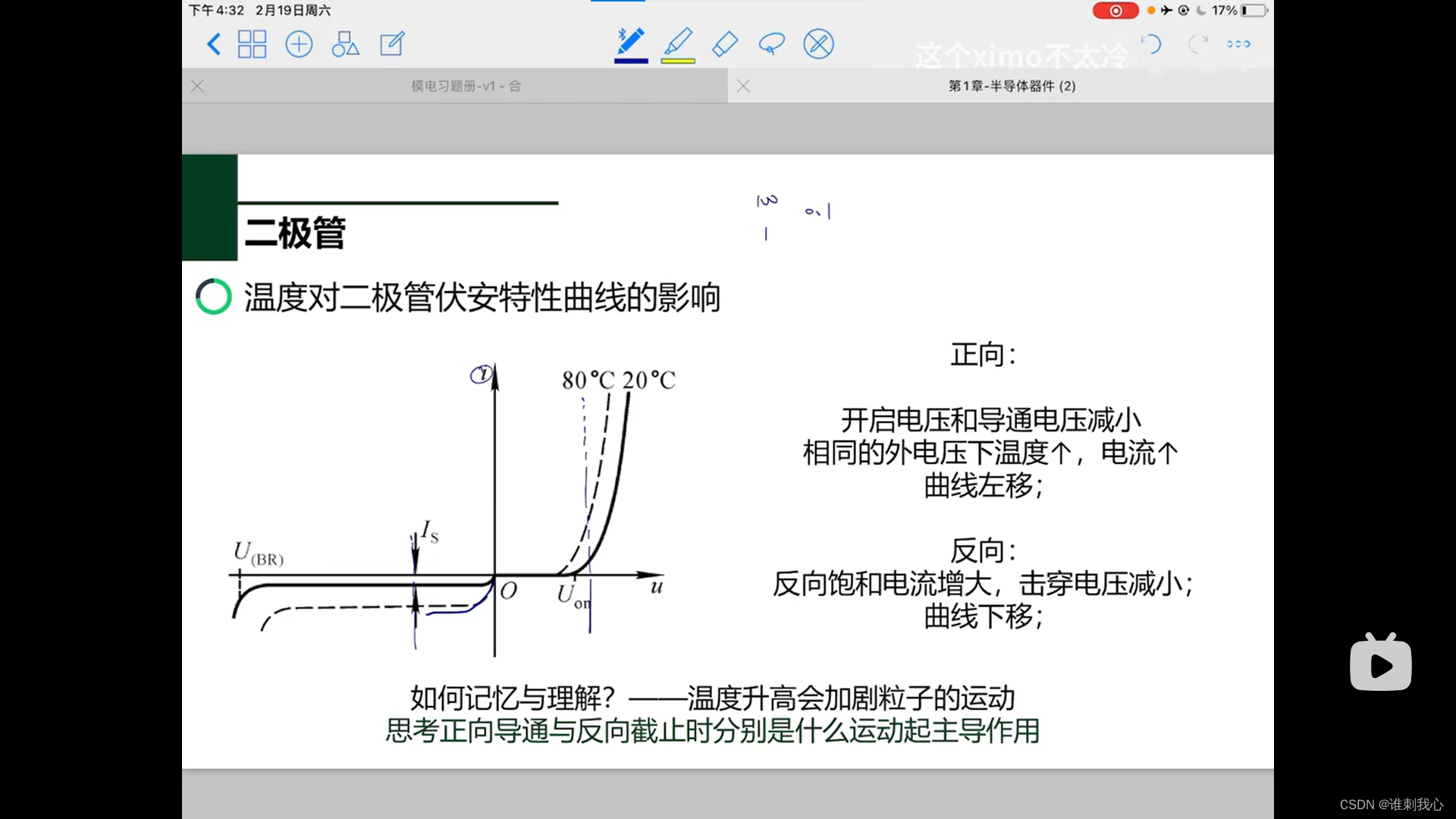
Task: Stop the red screen recording indicator
Action: (x=1115, y=11)
